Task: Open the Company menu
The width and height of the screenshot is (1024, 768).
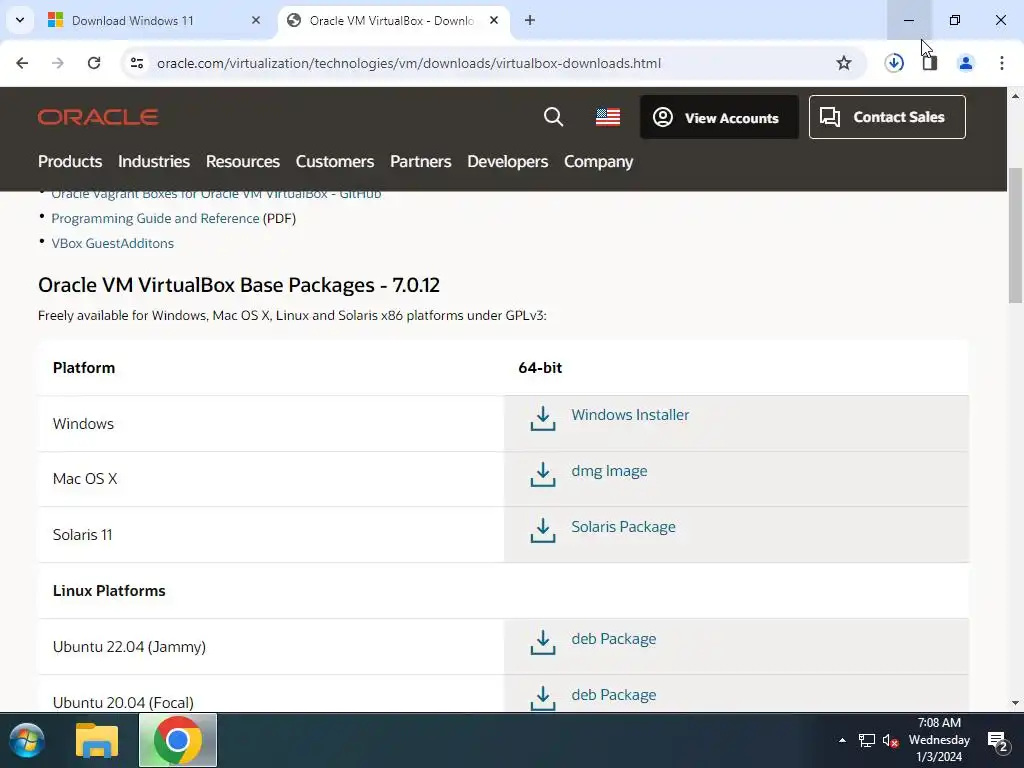Action: click(x=599, y=161)
